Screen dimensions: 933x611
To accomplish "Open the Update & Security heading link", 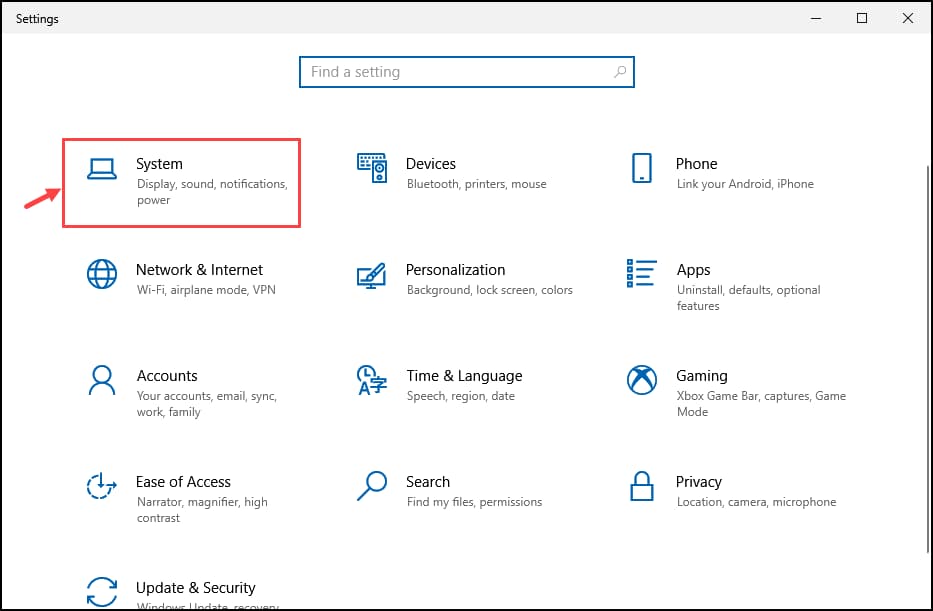I will click(x=195, y=588).
